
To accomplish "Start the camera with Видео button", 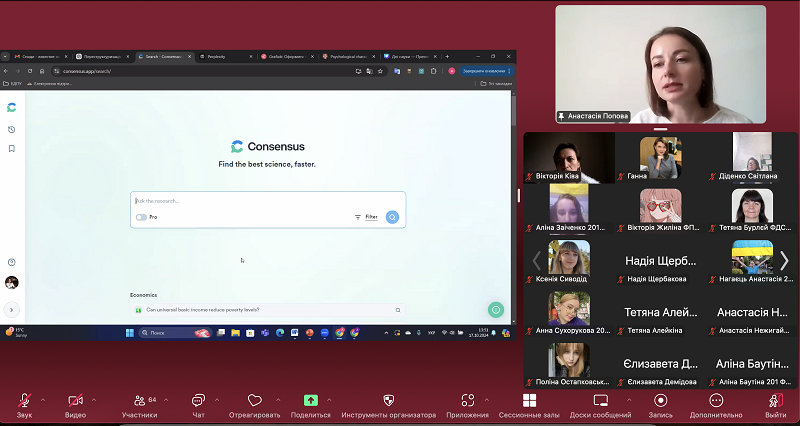I will (x=75, y=406).
